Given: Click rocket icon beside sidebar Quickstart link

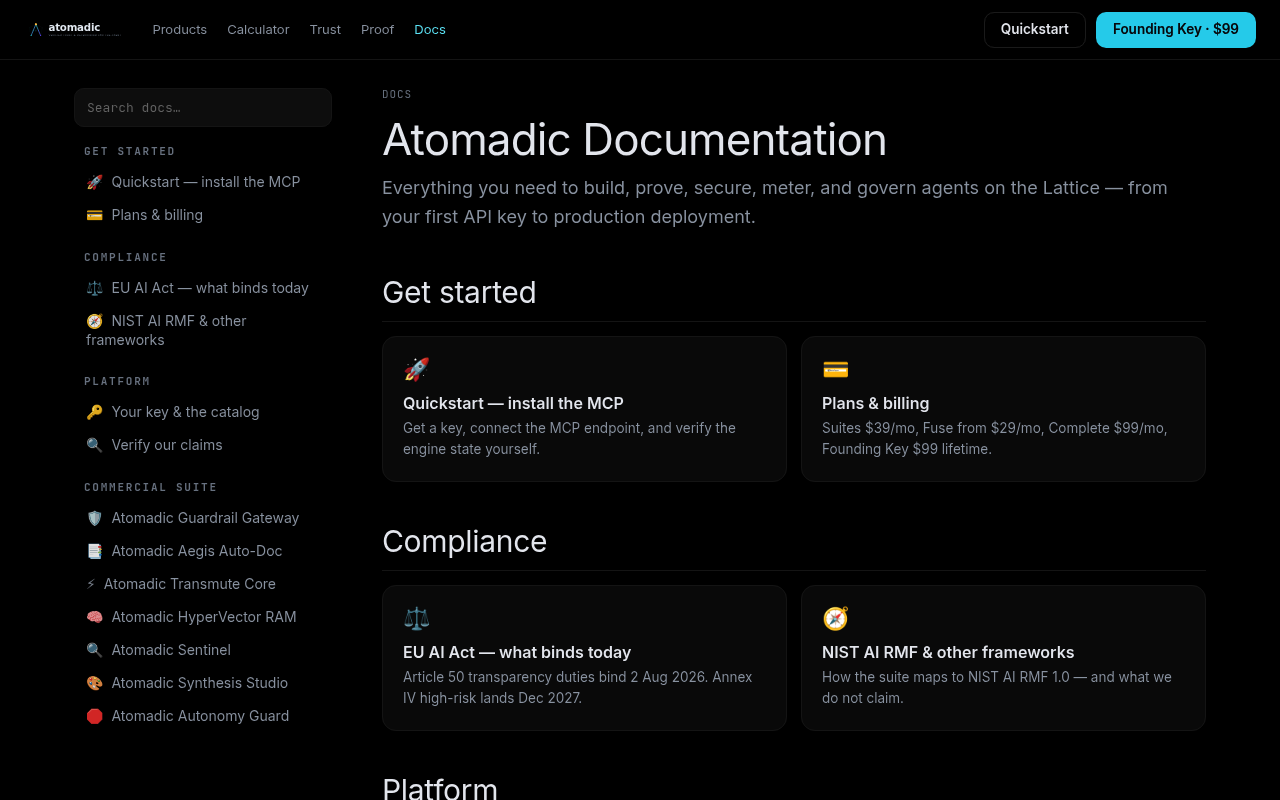Looking at the screenshot, I should [x=94, y=182].
